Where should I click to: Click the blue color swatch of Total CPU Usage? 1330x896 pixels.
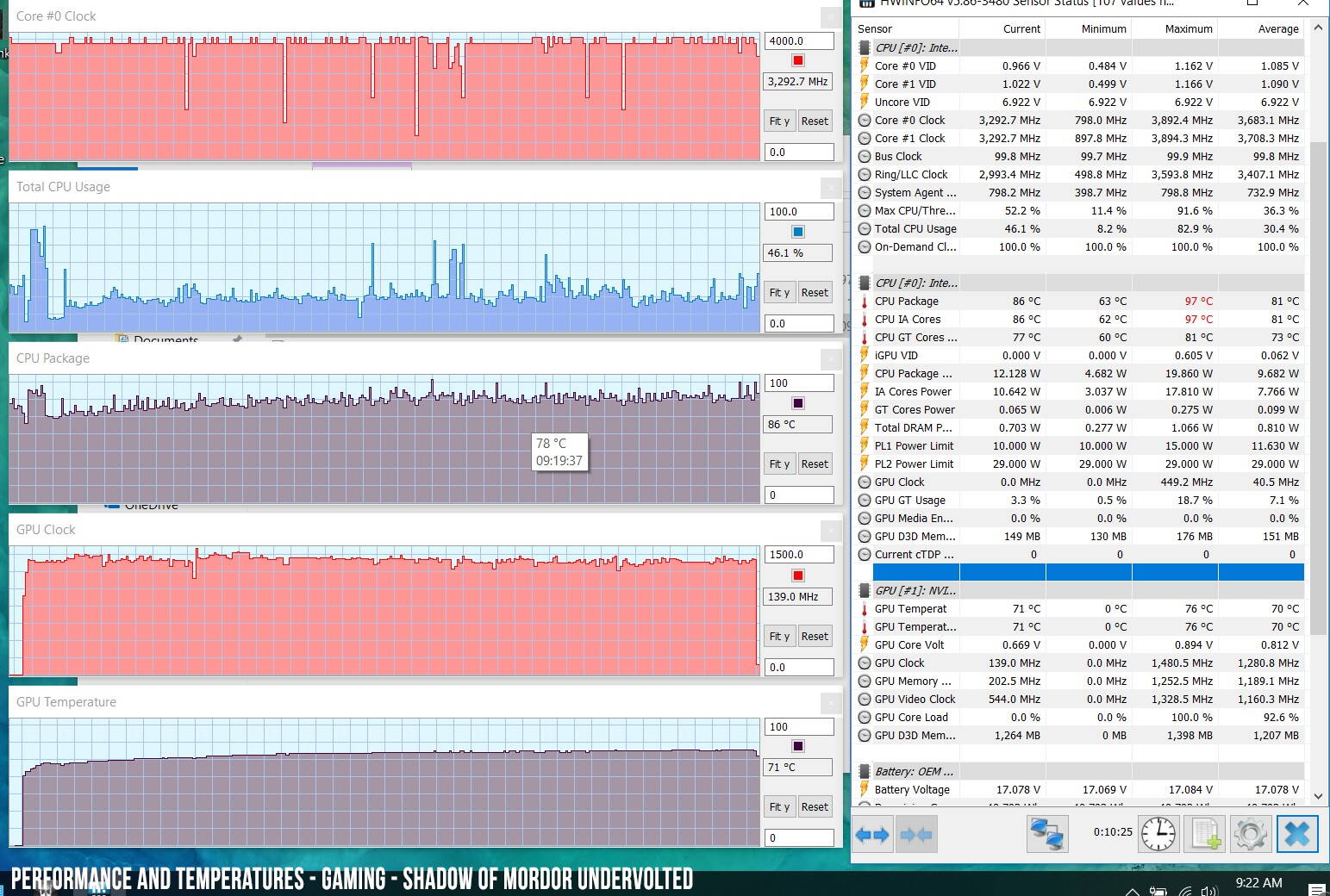click(798, 232)
